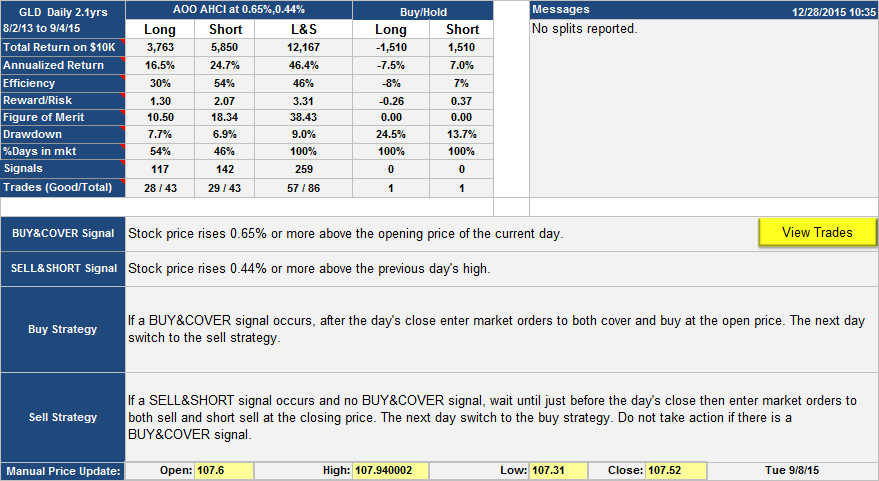Select the Buy Strategy label cell

click(x=63, y=329)
